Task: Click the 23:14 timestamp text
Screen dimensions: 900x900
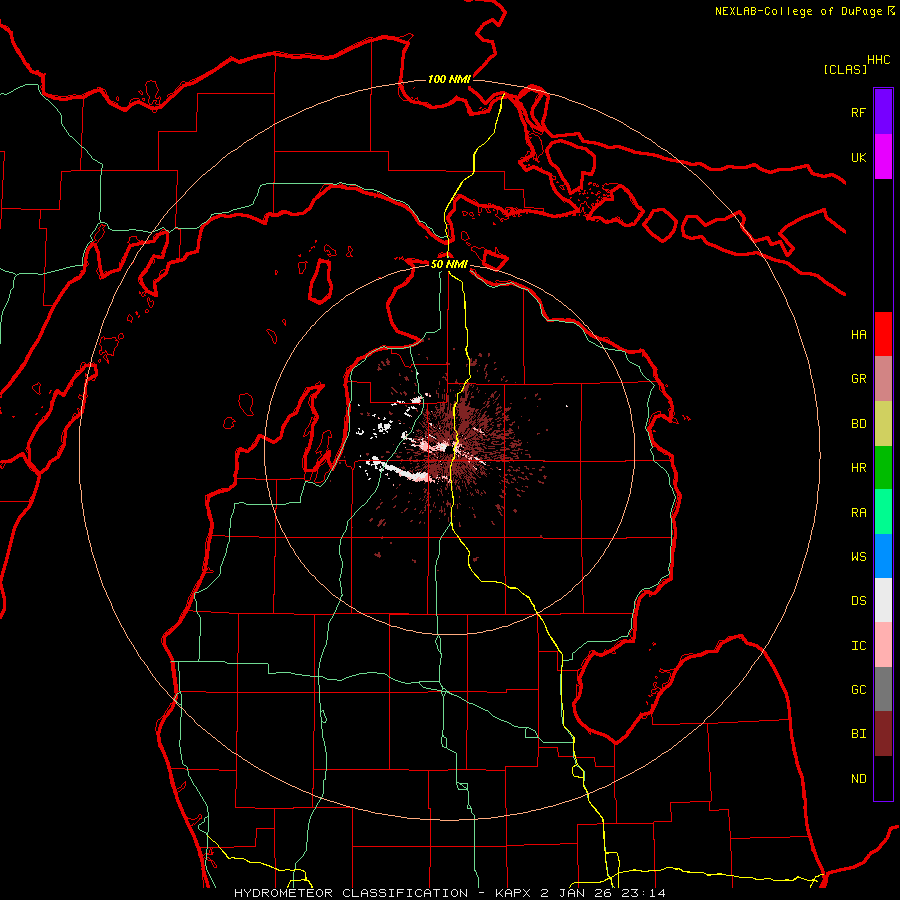Action: pyautogui.click(x=643, y=893)
